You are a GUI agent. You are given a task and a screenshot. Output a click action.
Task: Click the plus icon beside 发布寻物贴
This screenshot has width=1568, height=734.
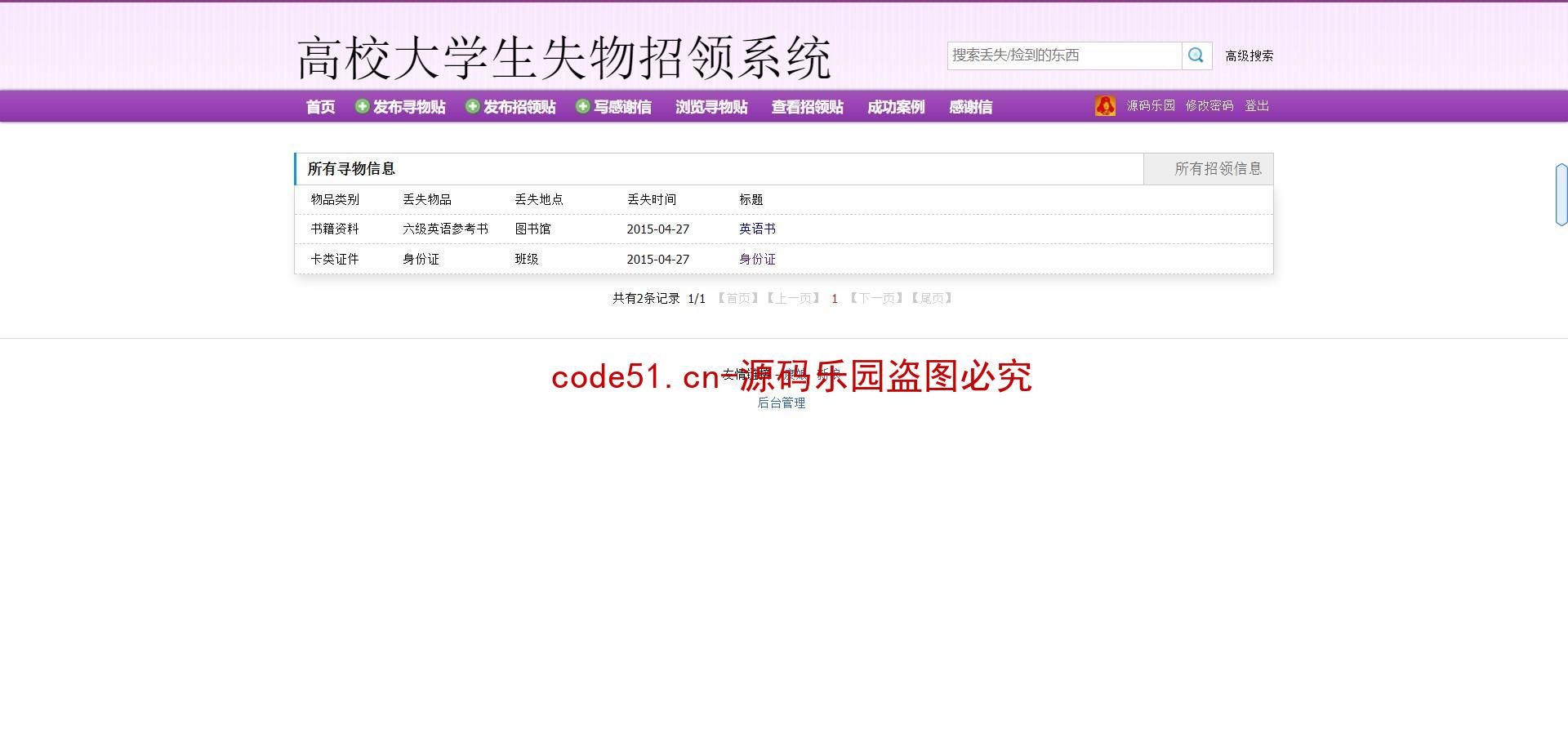pyautogui.click(x=362, y=106)
